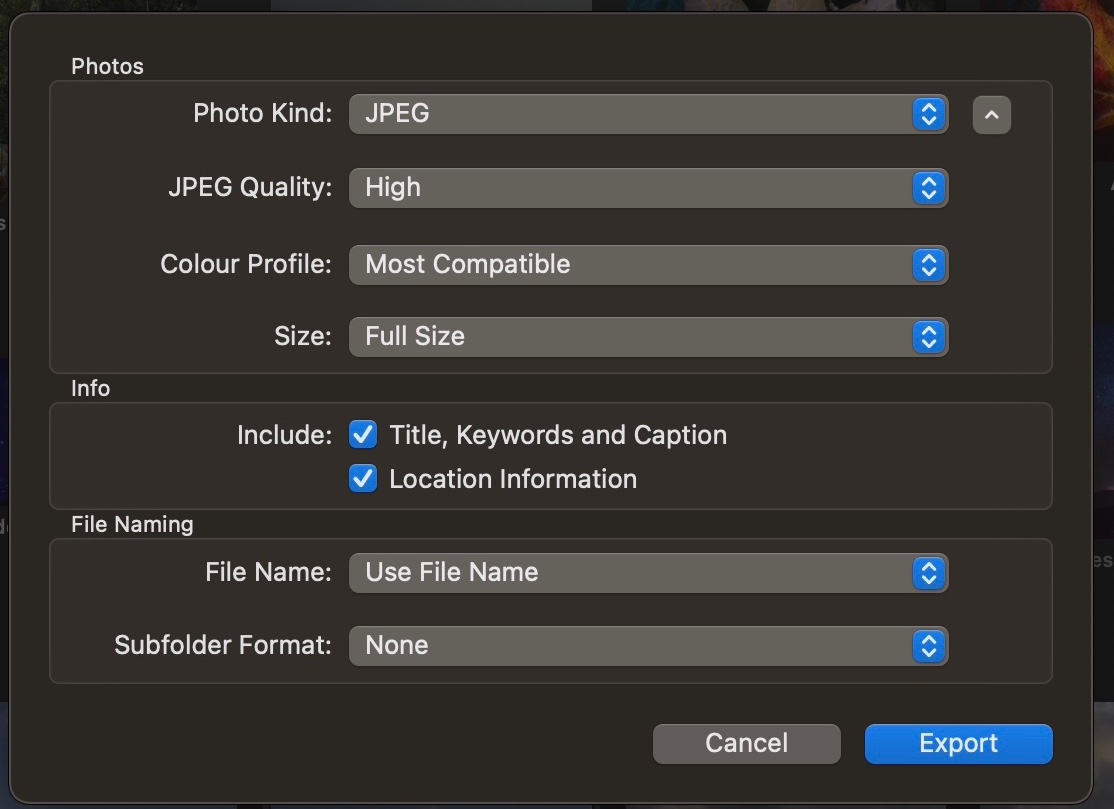Click the File Name stepper arrows icon
Viewport: 1114px width, 809px height.
coord(929,573)
